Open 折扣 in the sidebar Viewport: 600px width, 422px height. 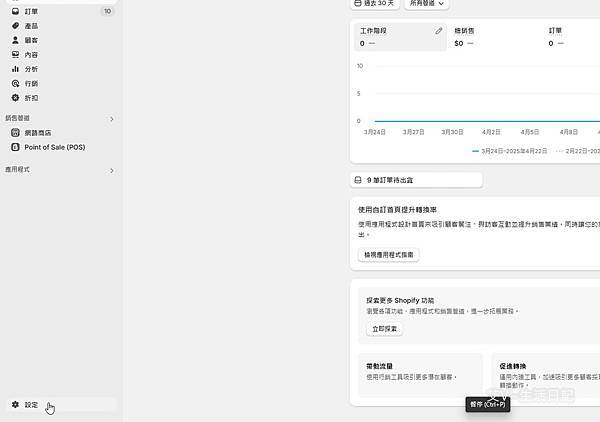(61, 98)
